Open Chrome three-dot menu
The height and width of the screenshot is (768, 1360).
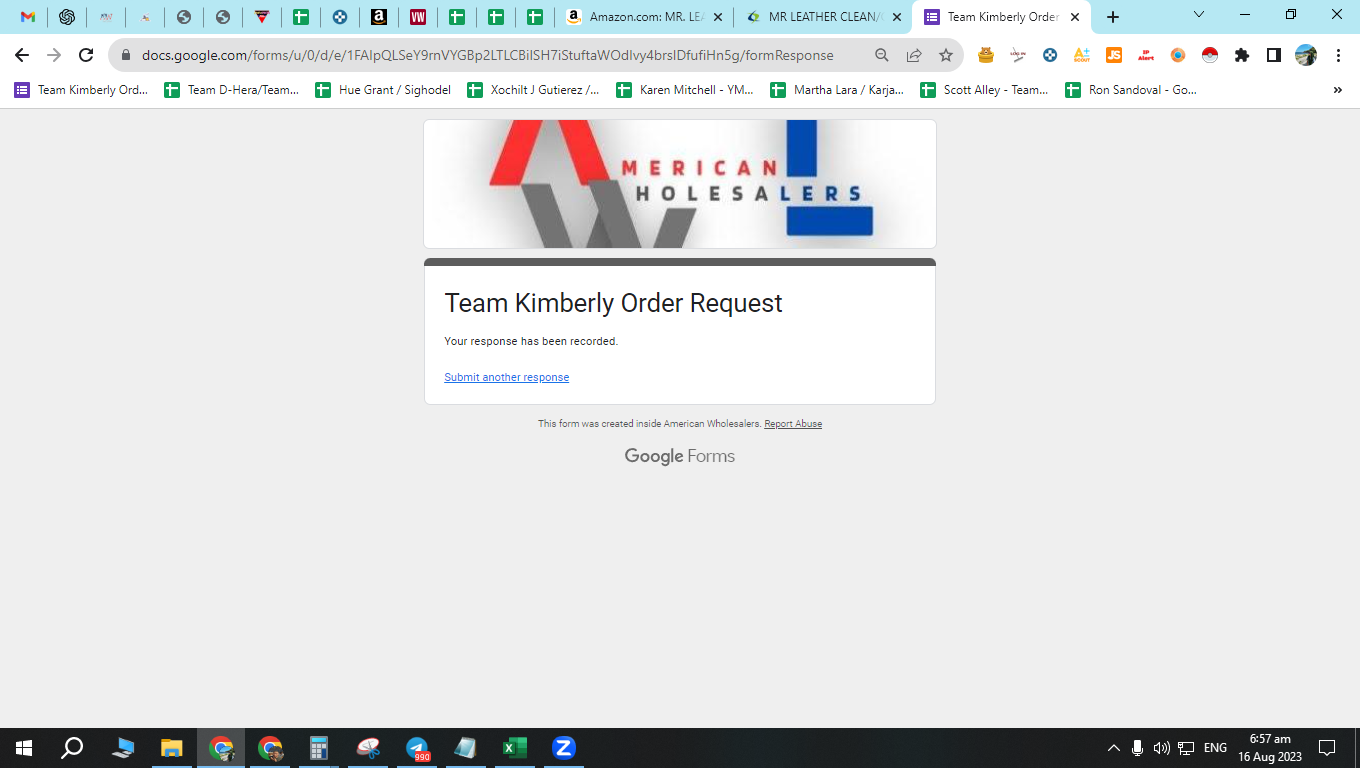click(1338, 56)
